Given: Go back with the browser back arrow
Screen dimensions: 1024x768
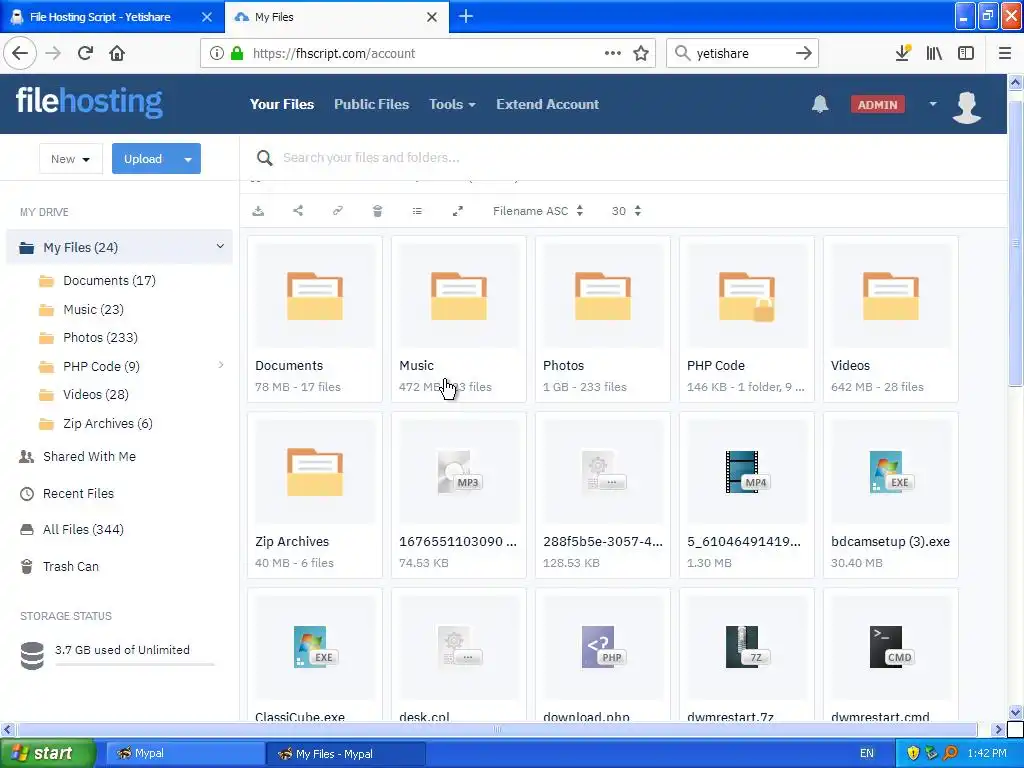Looking at the screenshot, I should (20, 53).
